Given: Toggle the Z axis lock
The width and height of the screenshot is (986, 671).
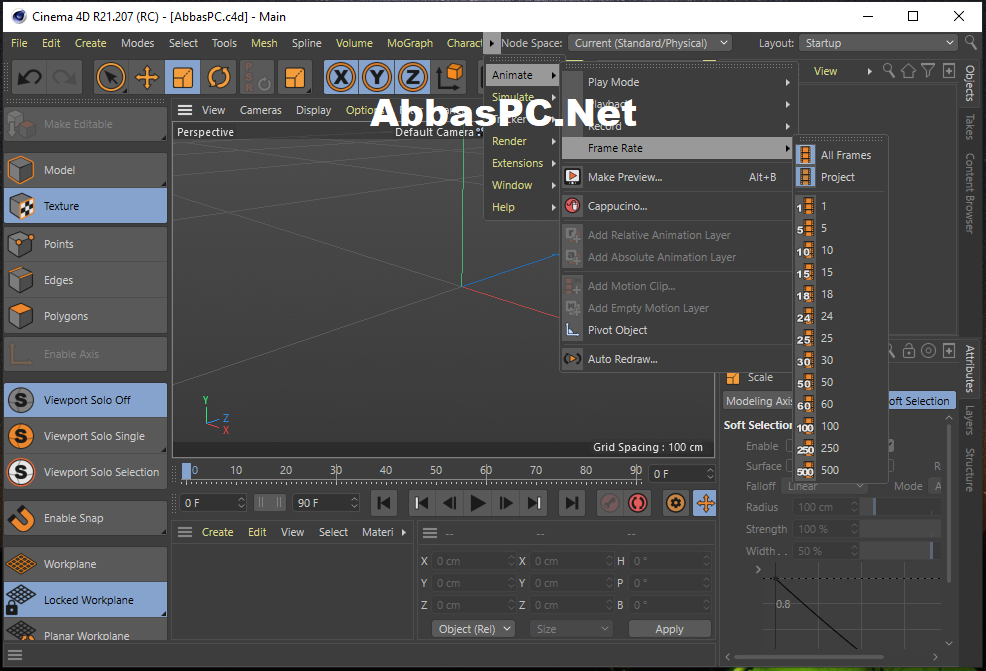Looking at the screenshot, I should click(413, 77).
